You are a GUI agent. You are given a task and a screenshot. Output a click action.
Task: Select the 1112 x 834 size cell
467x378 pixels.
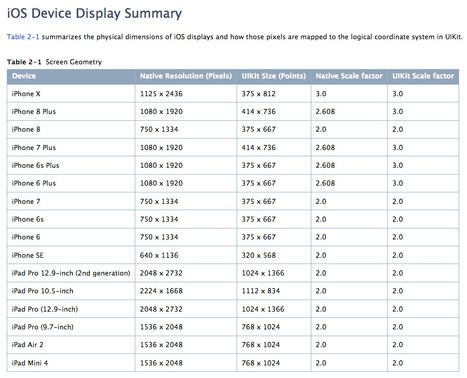(274, 291)
